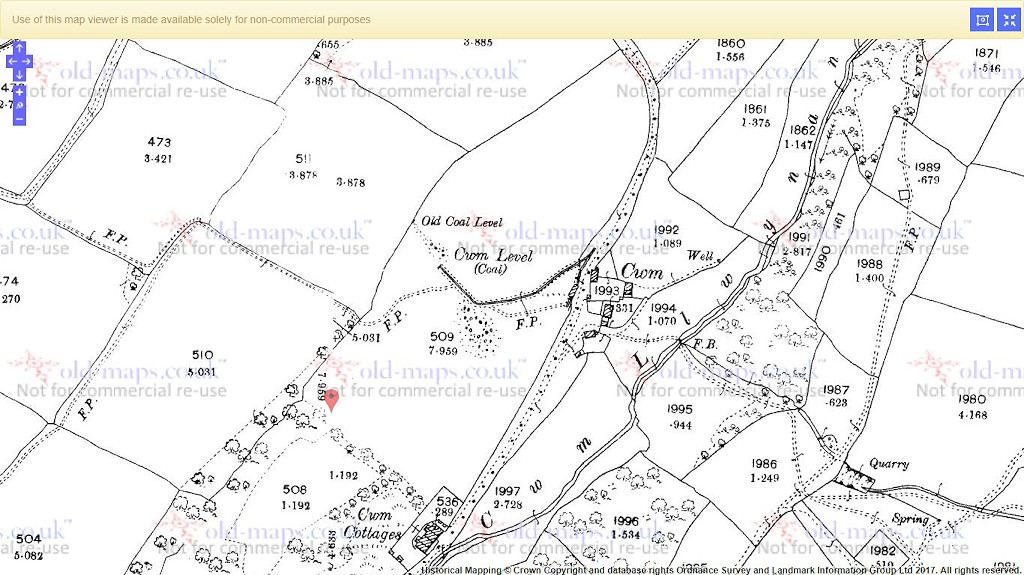The height and width of the screenshot is (575, 1024).
Task: Pan the map up with the up arrow
Action: 20,48
